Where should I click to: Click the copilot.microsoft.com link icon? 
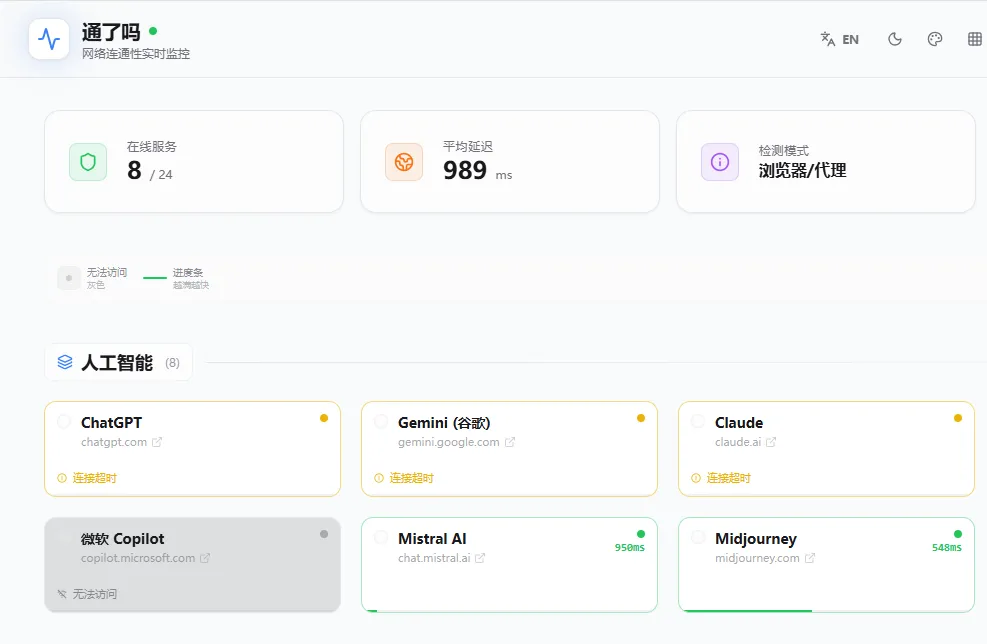point(205,558)
